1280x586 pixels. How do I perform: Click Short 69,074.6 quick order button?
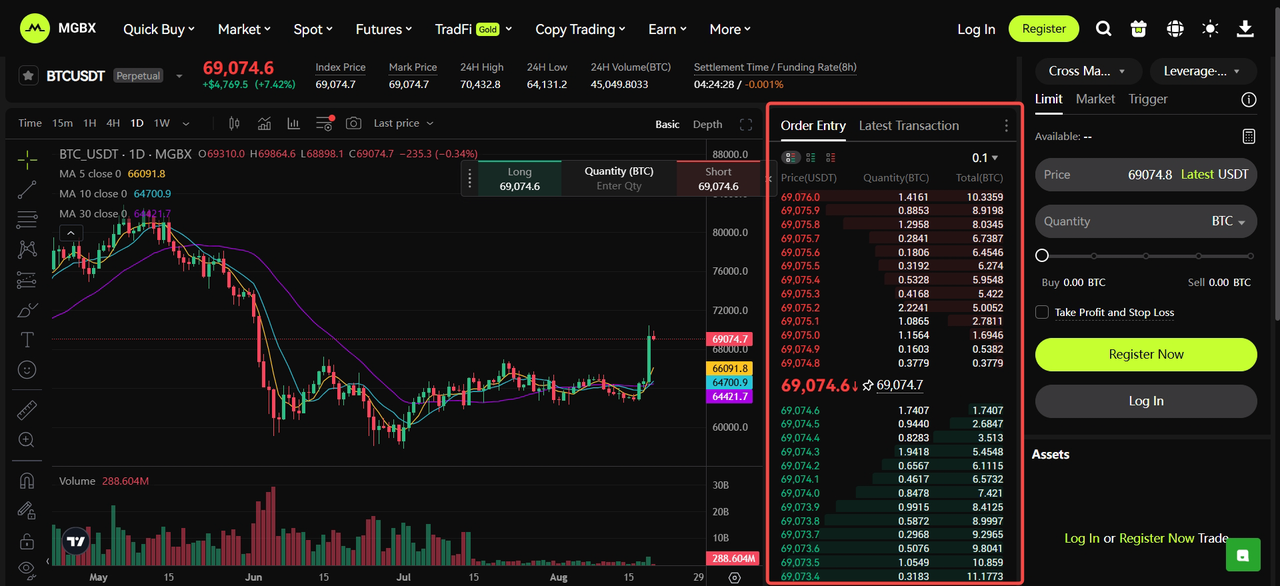pyautogui.click(x=718, y=179)
